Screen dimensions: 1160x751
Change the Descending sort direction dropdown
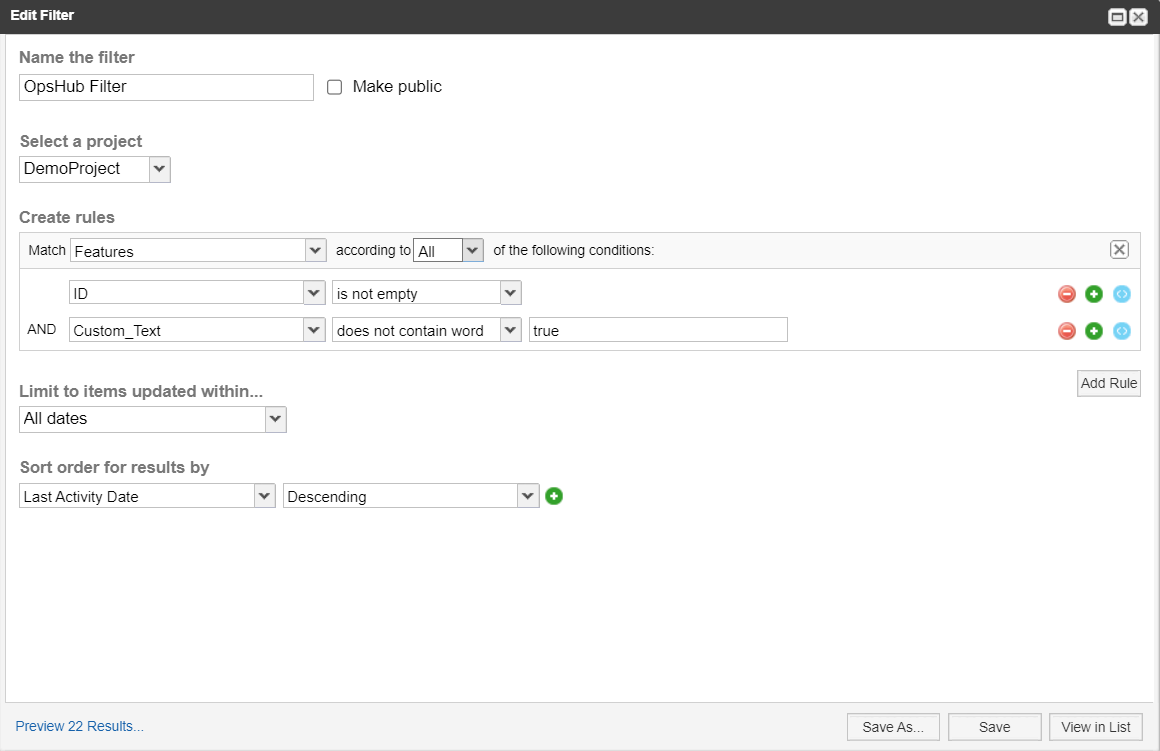410,496
